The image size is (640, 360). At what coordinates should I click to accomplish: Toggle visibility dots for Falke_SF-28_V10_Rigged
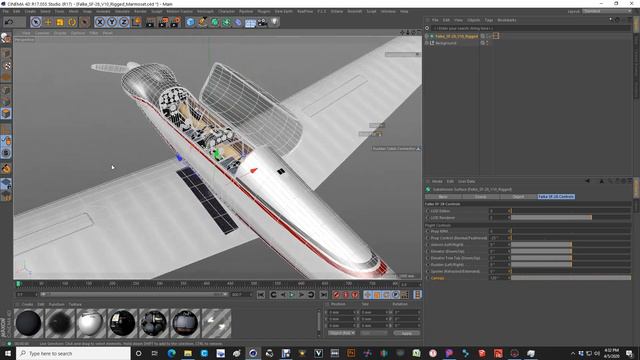[487, 36]
